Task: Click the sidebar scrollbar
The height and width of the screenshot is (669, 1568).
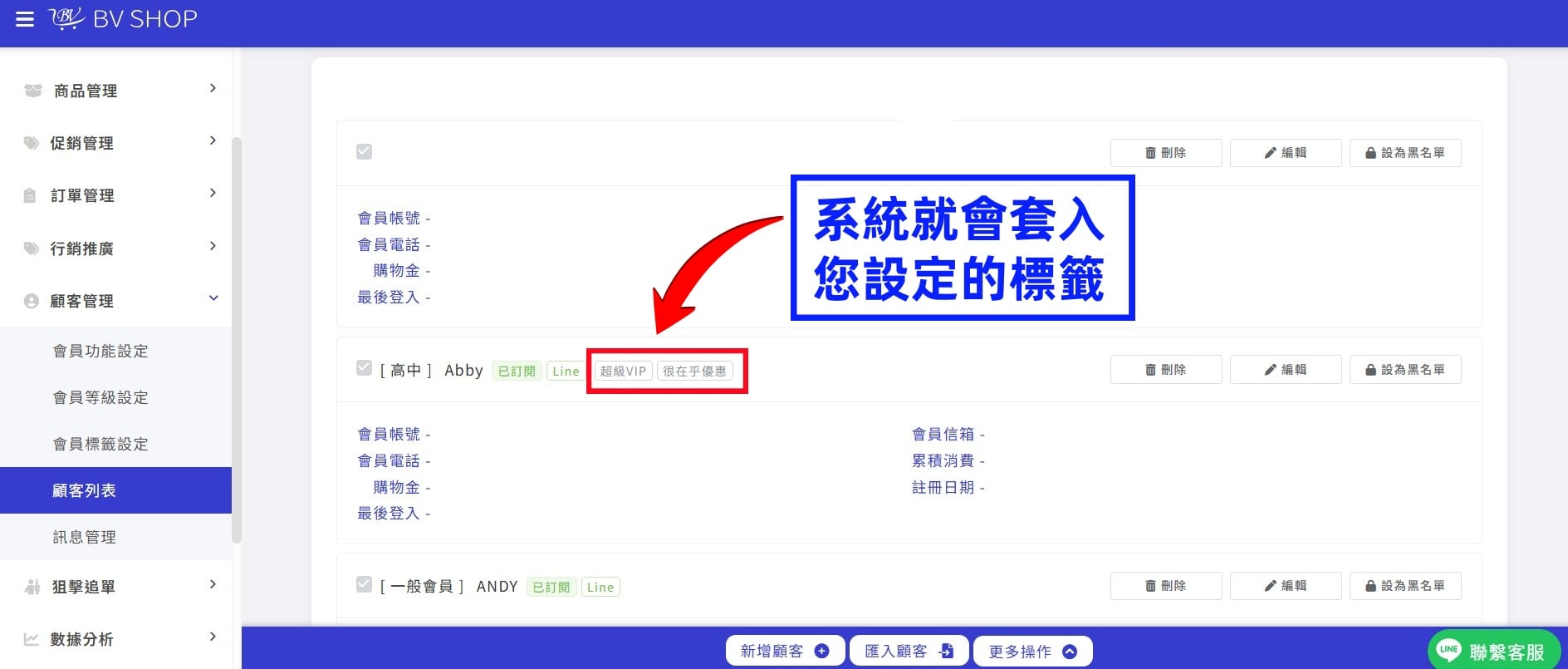Action: [237, 341]
